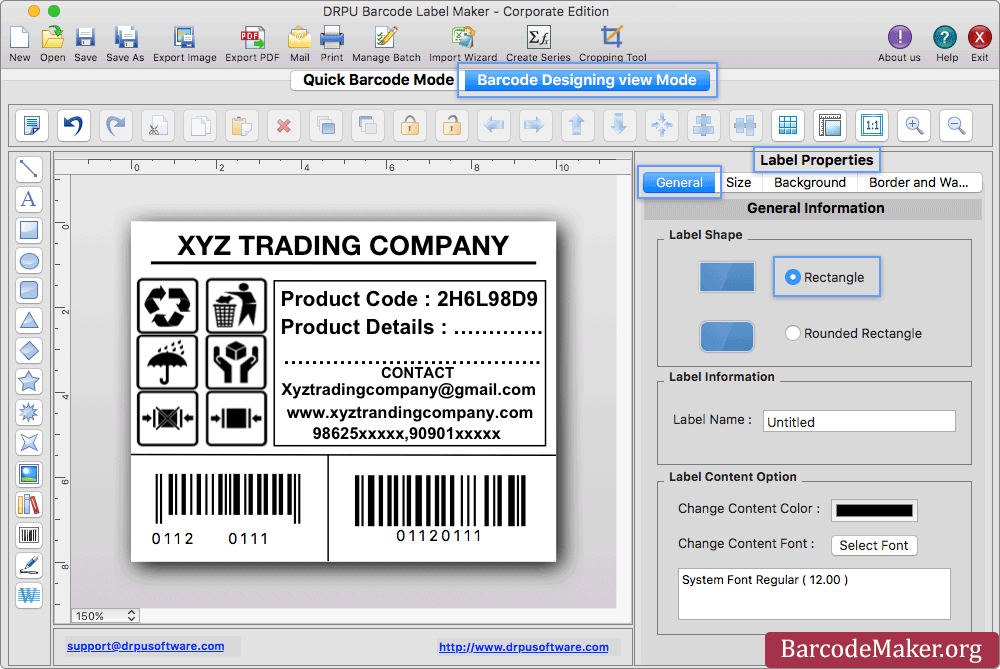Click the Lock object padlock icon
The height and width of the screenshot is (669, 1000).
pyautogui.click(x=409, y=125)
